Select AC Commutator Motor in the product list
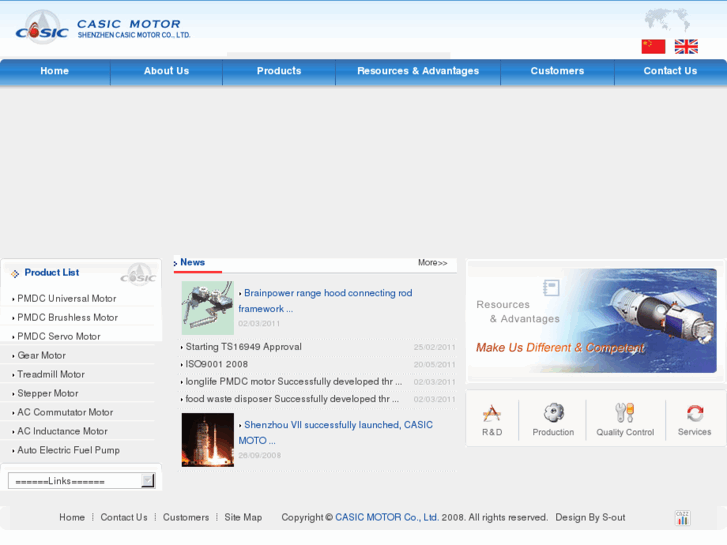The image size is (727, 545). click(65, 412)
